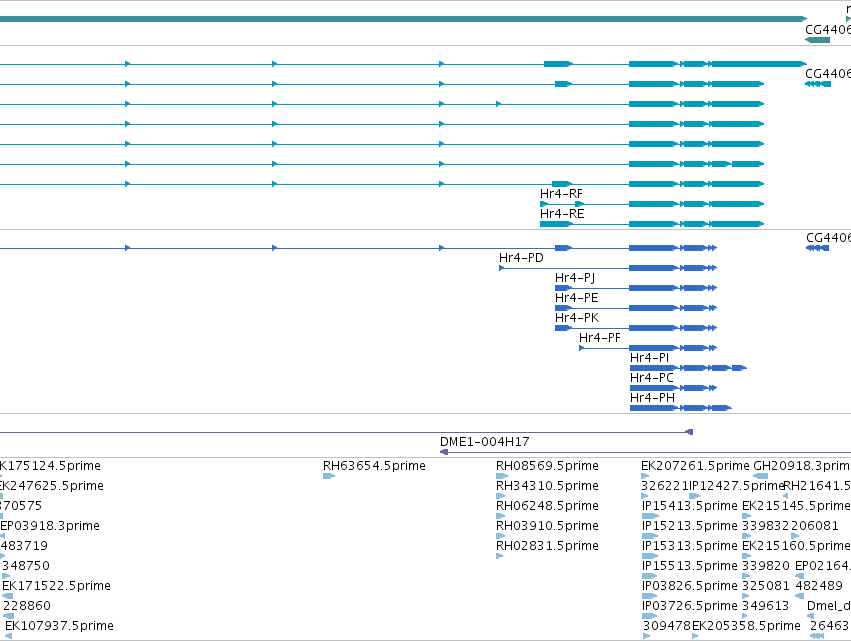Open the 325081 feature label
Viewport: 851px width, 641px height.
[766, 586]
